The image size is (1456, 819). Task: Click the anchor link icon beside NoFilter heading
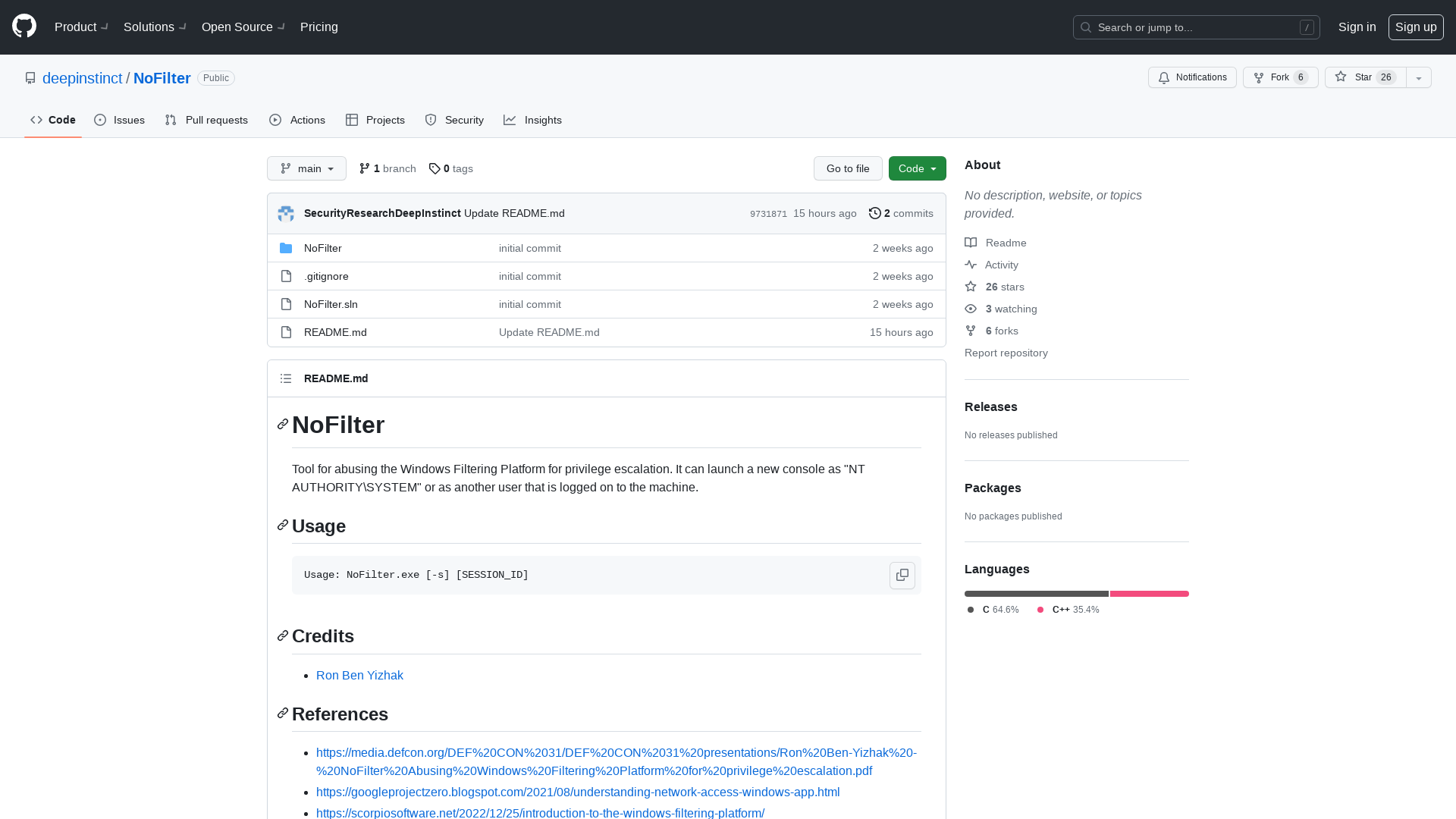click(283, 425)
